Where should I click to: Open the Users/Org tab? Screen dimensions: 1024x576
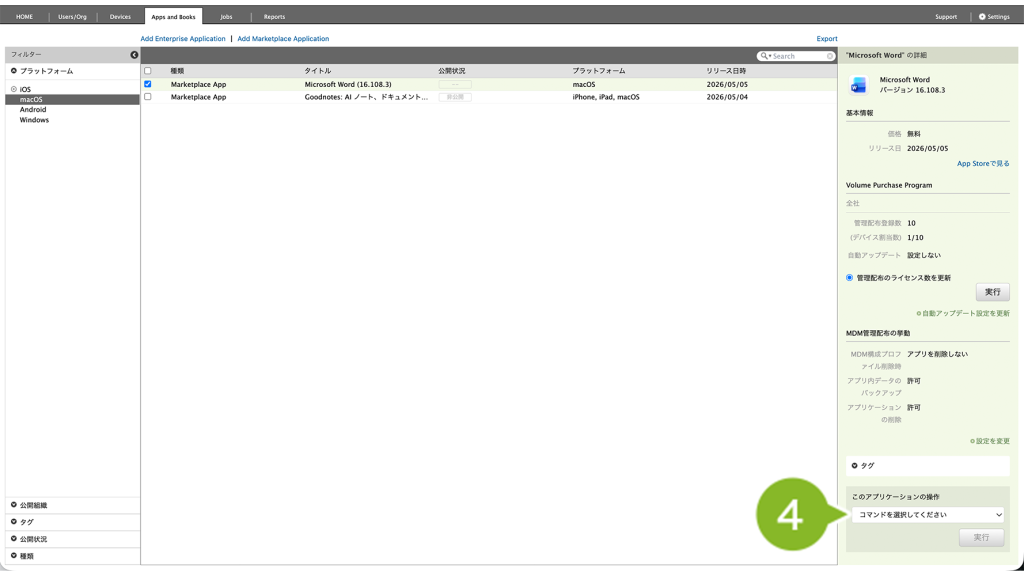72,16
